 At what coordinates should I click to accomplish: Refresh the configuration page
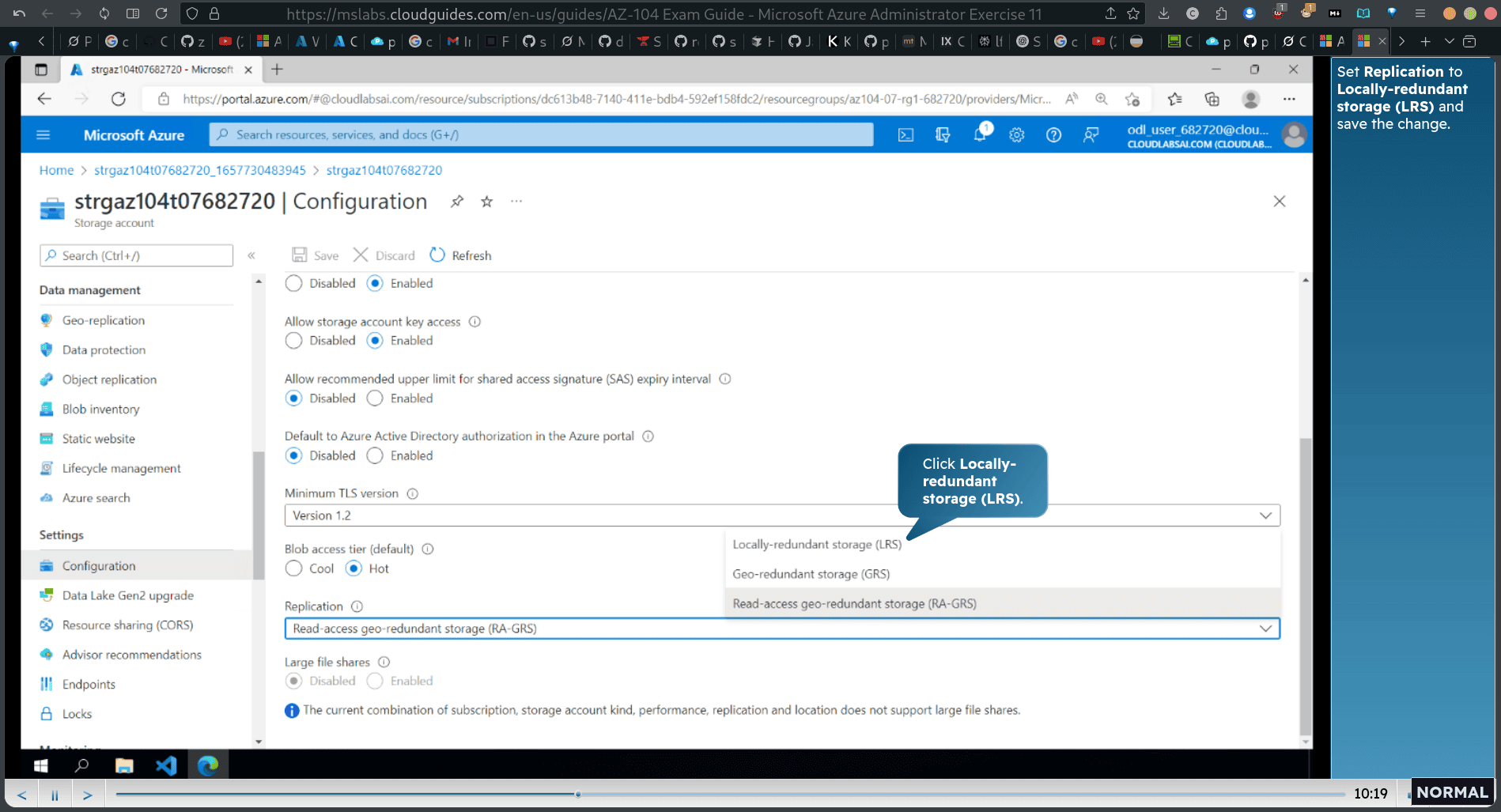[x=460, y=255]
